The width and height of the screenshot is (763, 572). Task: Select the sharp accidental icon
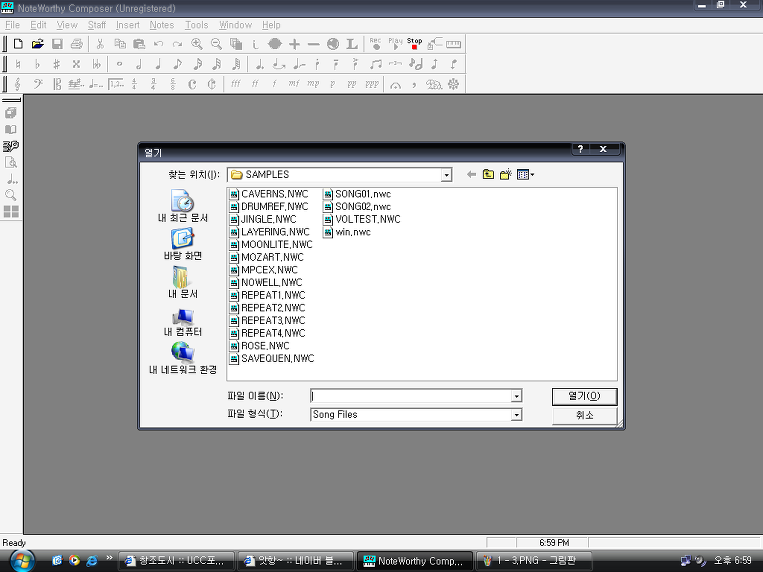56,64
